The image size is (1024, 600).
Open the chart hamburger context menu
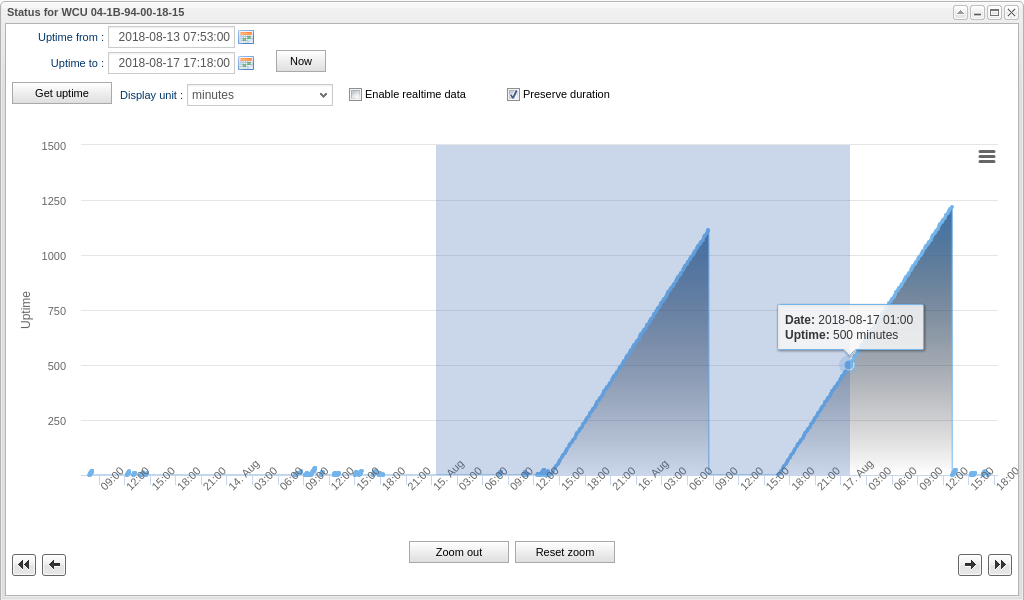(x=986, y=156)
